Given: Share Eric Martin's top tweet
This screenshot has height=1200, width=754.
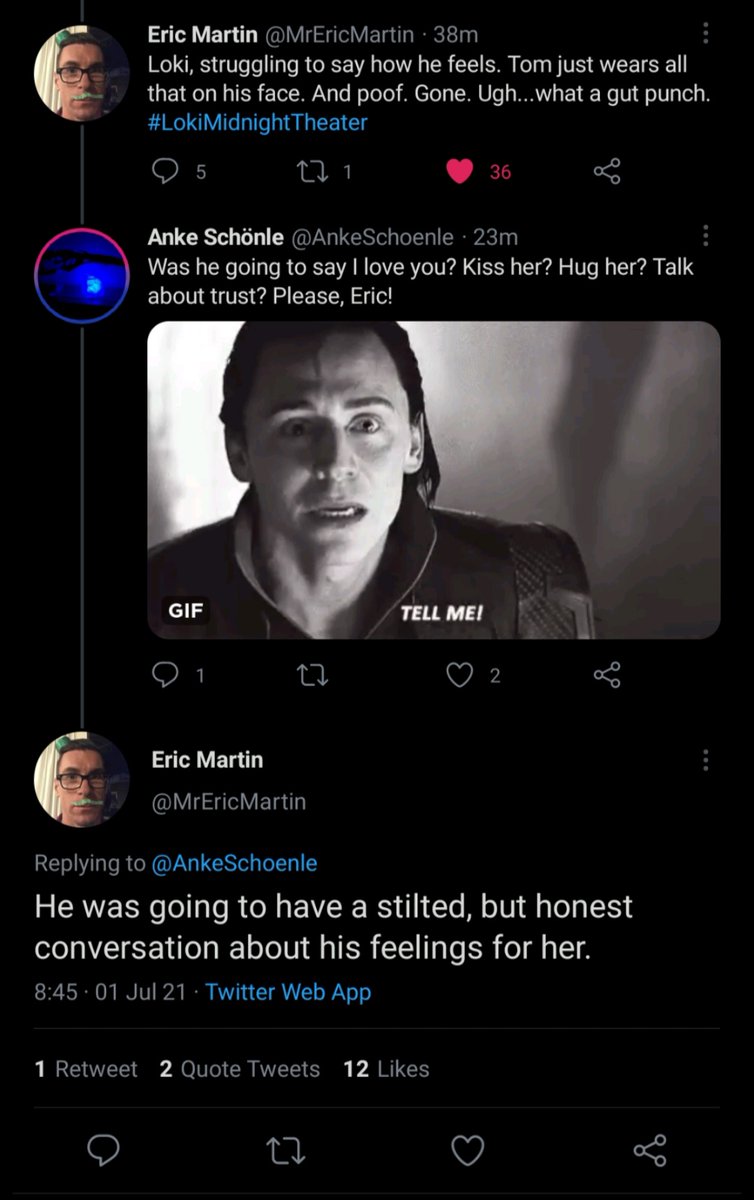Looking at the screenshot, I should 607,172.
